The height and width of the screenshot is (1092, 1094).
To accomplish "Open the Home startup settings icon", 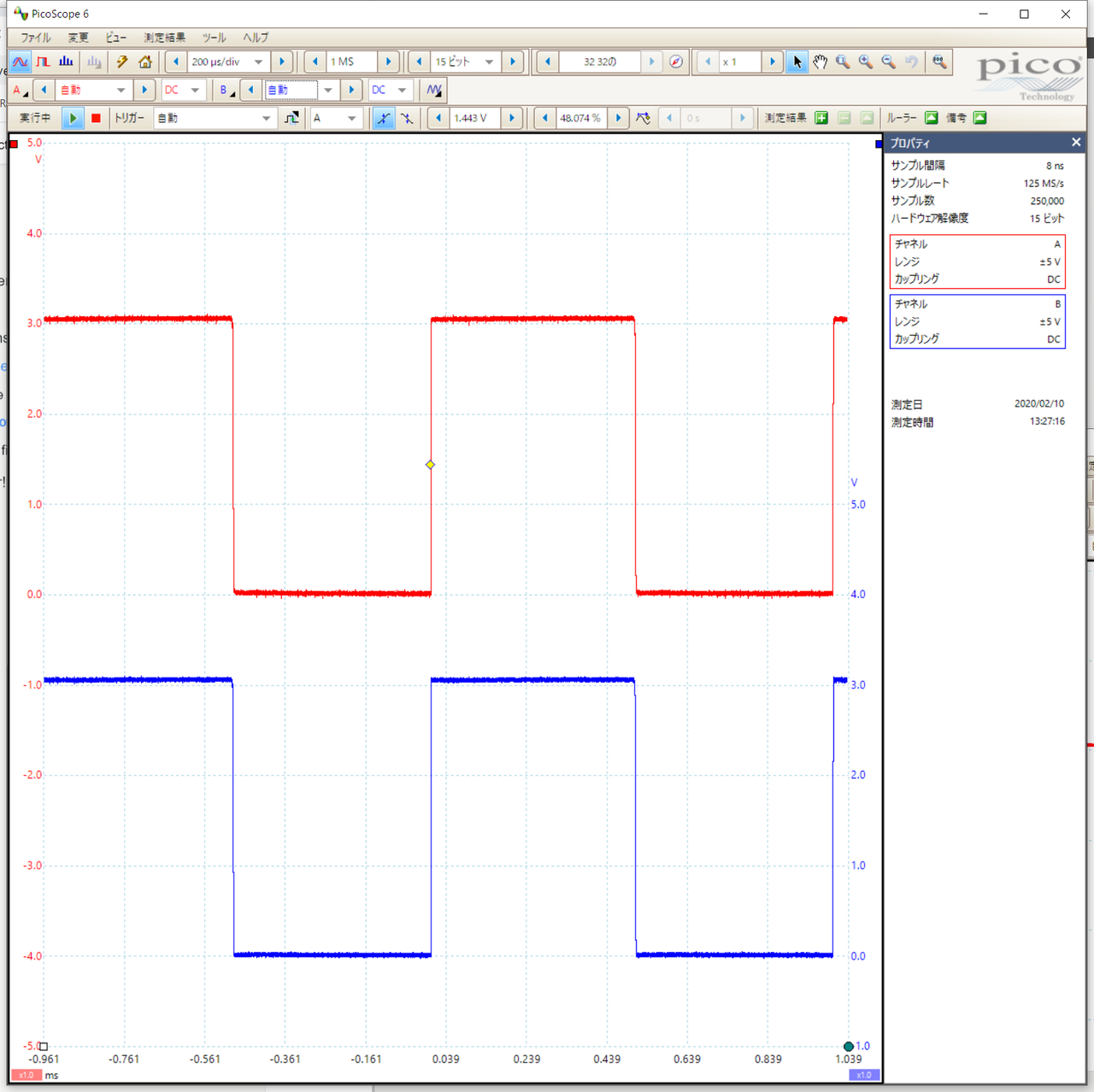I will 145,62.
